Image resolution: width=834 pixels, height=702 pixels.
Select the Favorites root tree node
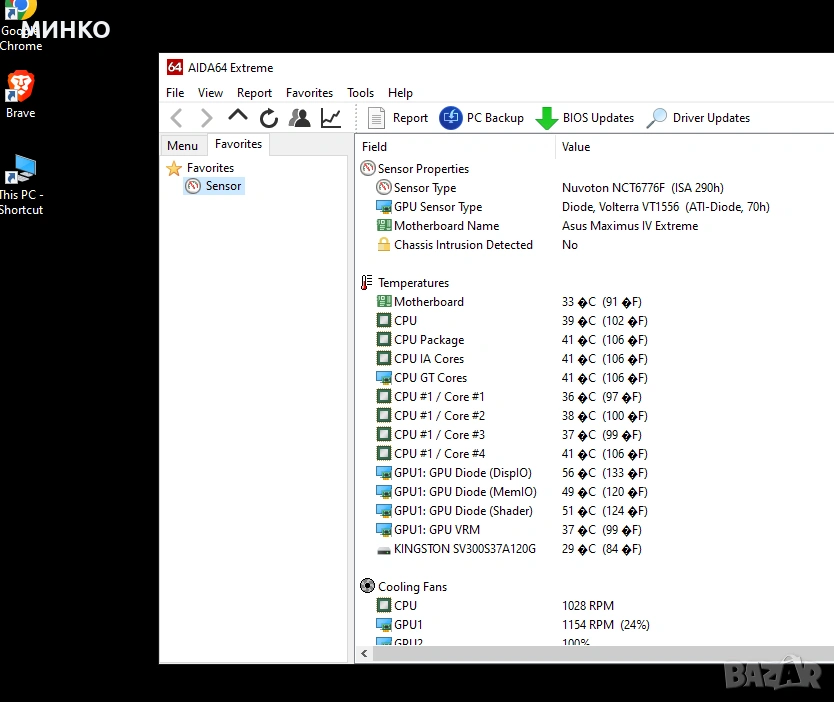coord(210,168)
